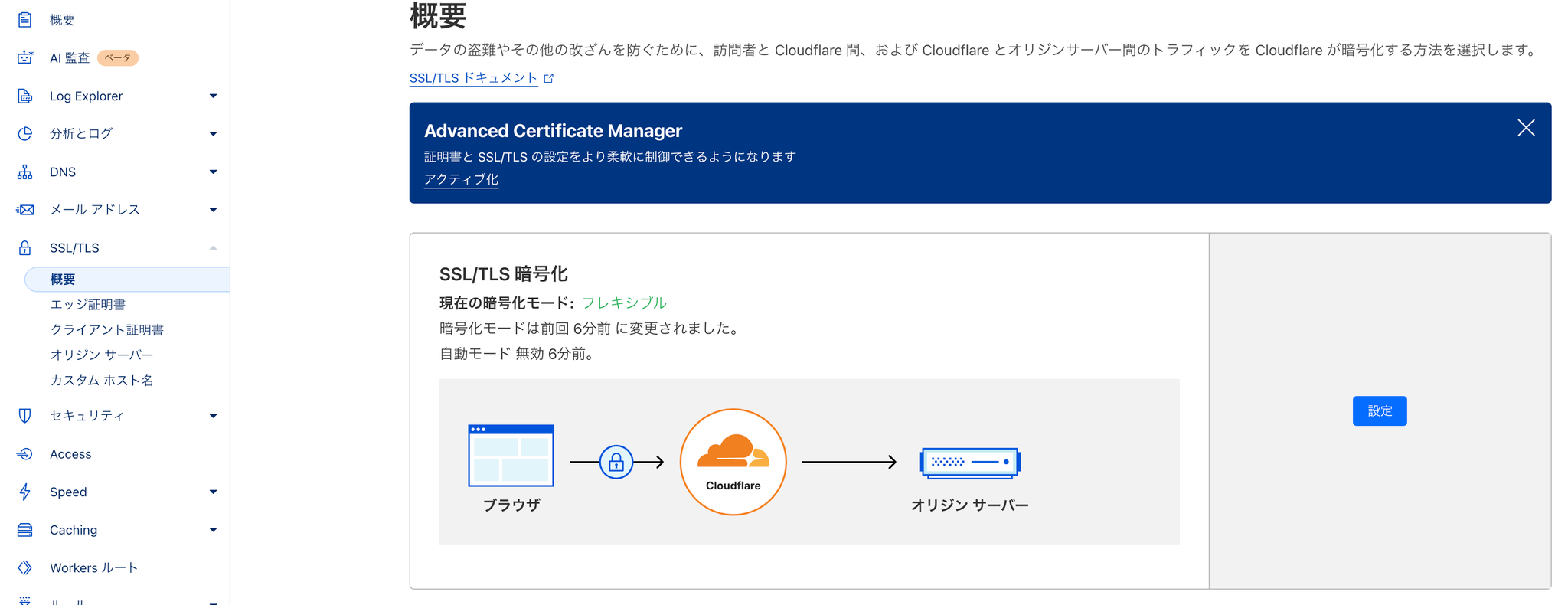
Task: Click the オリジン サーバー label under server icon
Action: pyautogui.click(x=970, y=505)
